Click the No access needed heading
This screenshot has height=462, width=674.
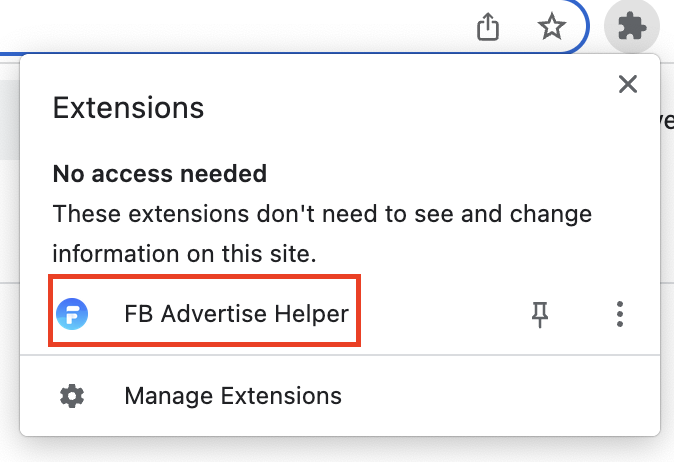point(159,174)
